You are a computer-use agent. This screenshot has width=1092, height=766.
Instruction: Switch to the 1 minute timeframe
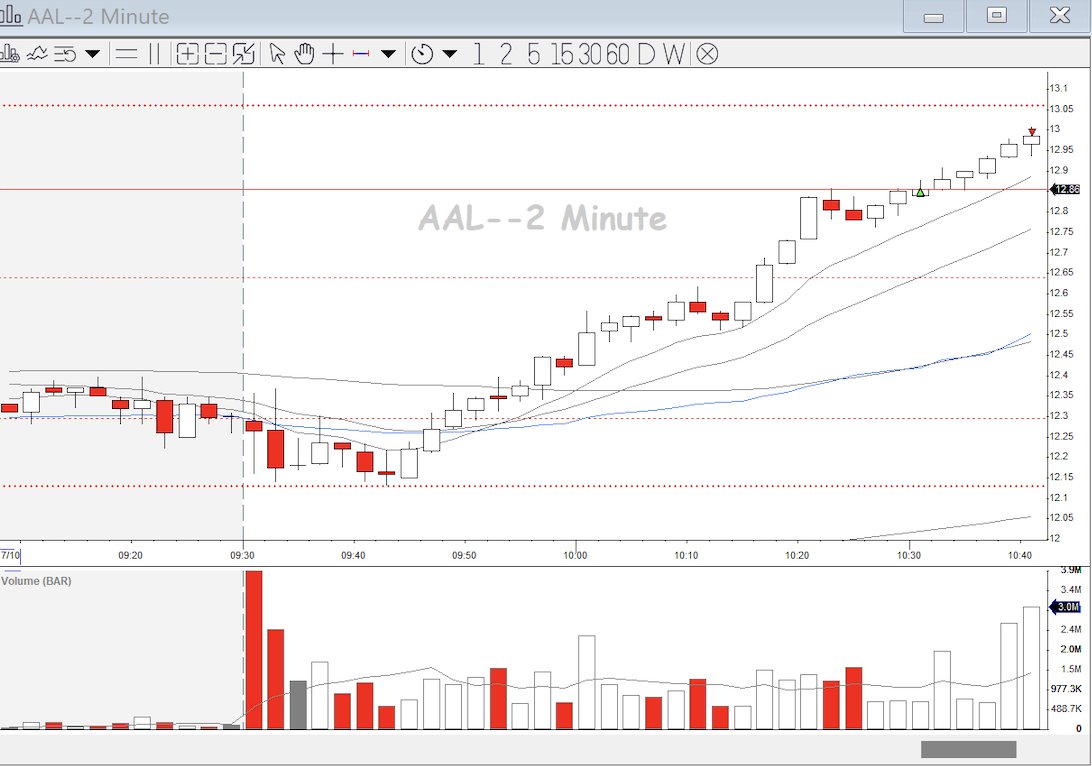coord(478,54)
